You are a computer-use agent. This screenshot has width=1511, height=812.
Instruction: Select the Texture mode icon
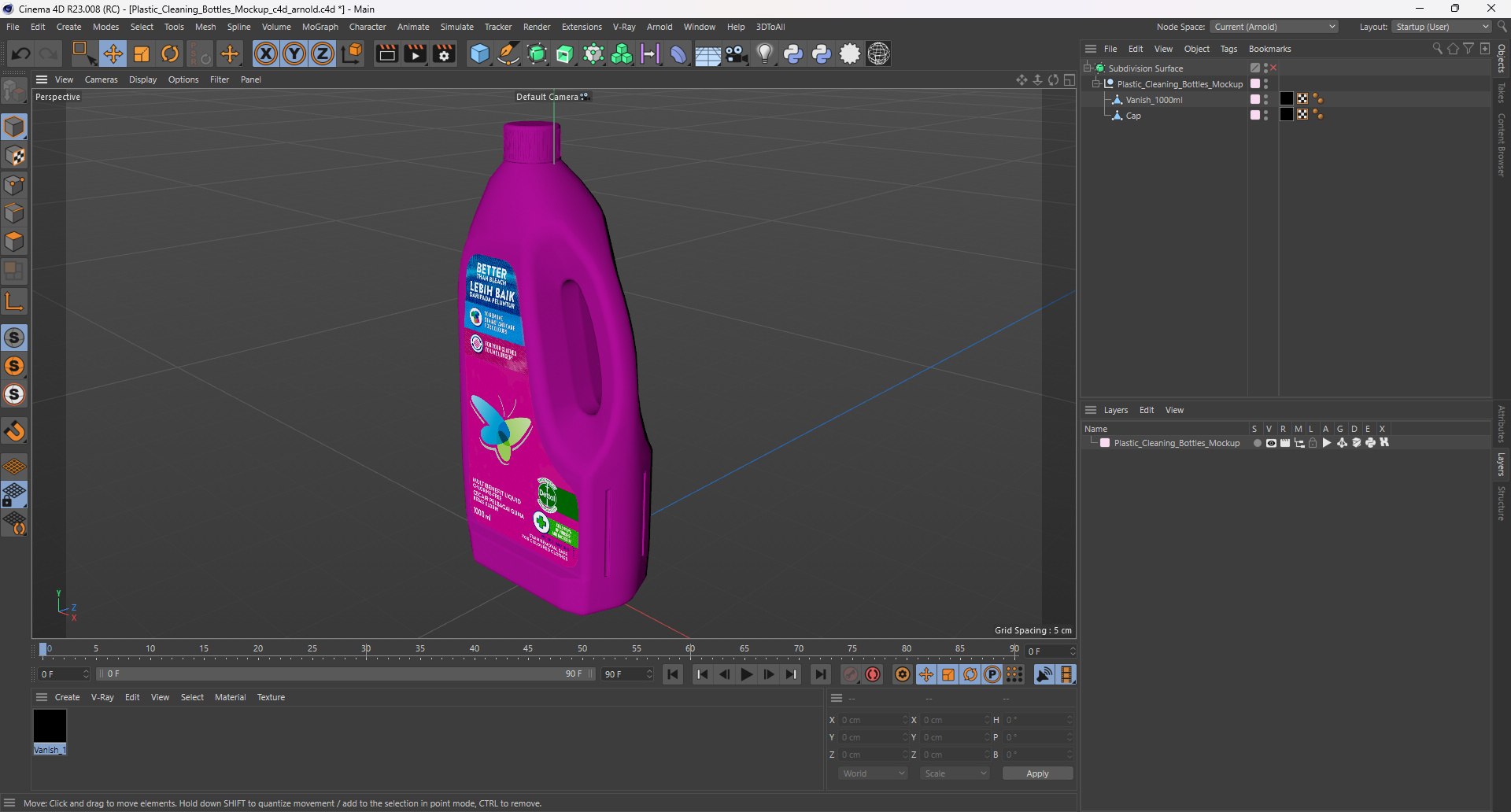pyautogui.click(x=14, y=156)
